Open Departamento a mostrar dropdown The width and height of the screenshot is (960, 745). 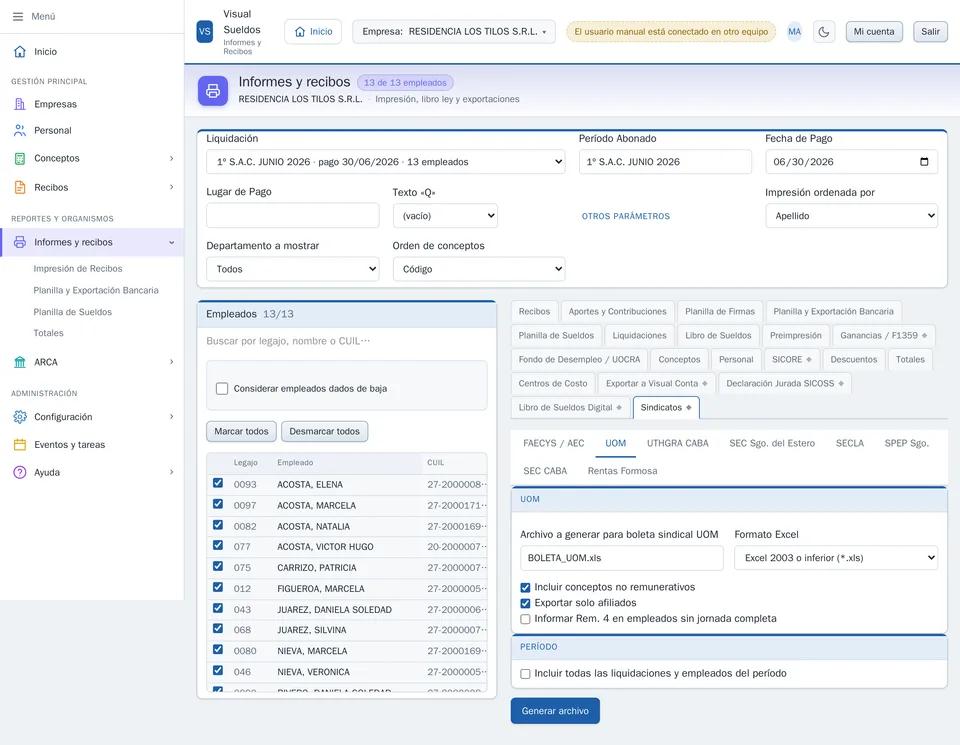tap(293, 269)
